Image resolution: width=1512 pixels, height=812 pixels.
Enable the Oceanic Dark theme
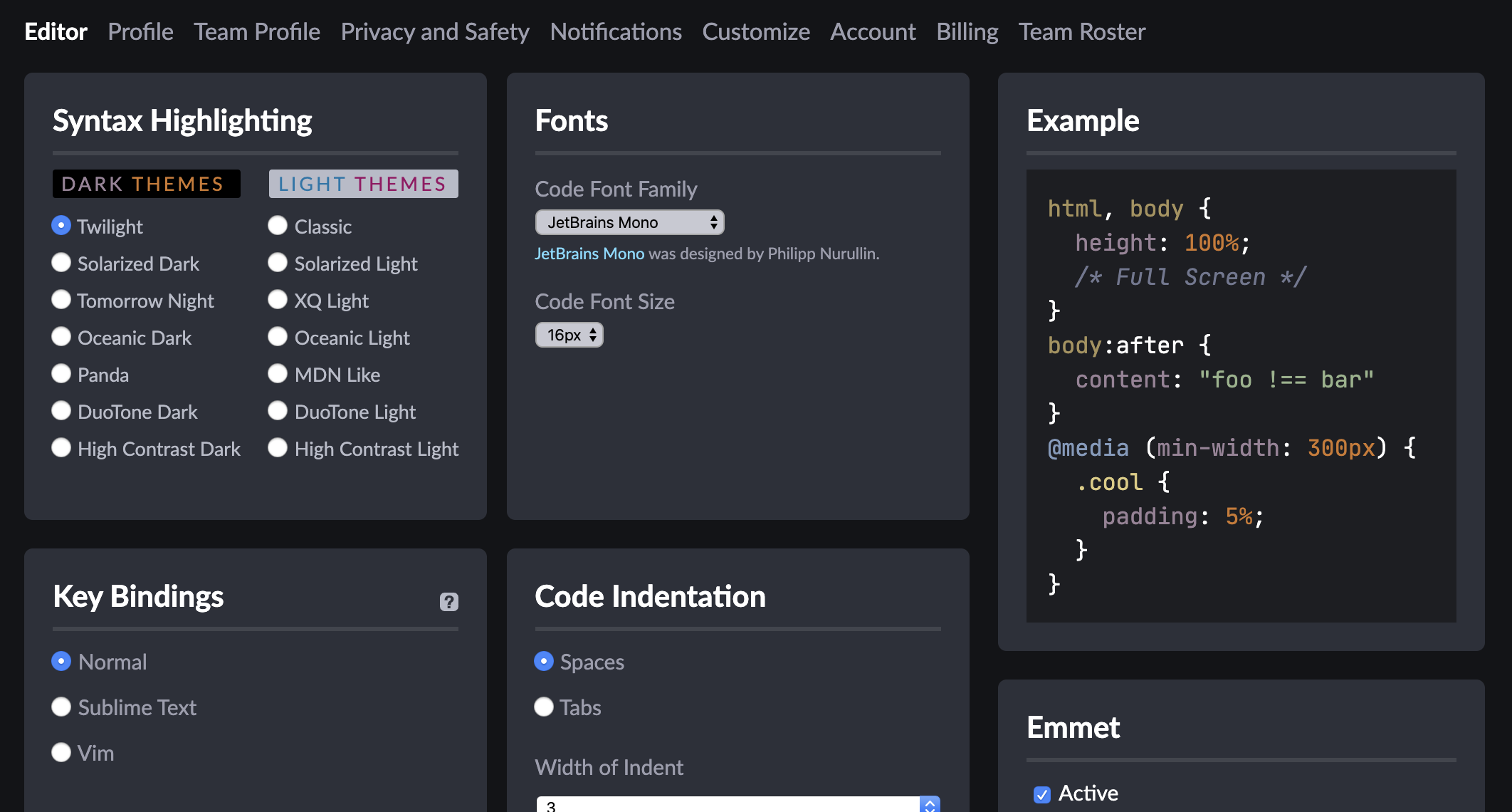coord(62,337)
